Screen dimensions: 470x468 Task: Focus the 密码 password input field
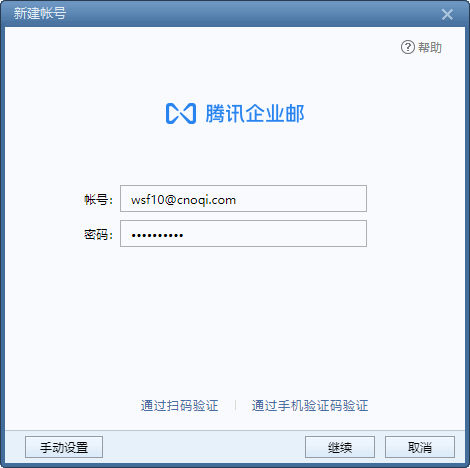click(x=243, y=234)
